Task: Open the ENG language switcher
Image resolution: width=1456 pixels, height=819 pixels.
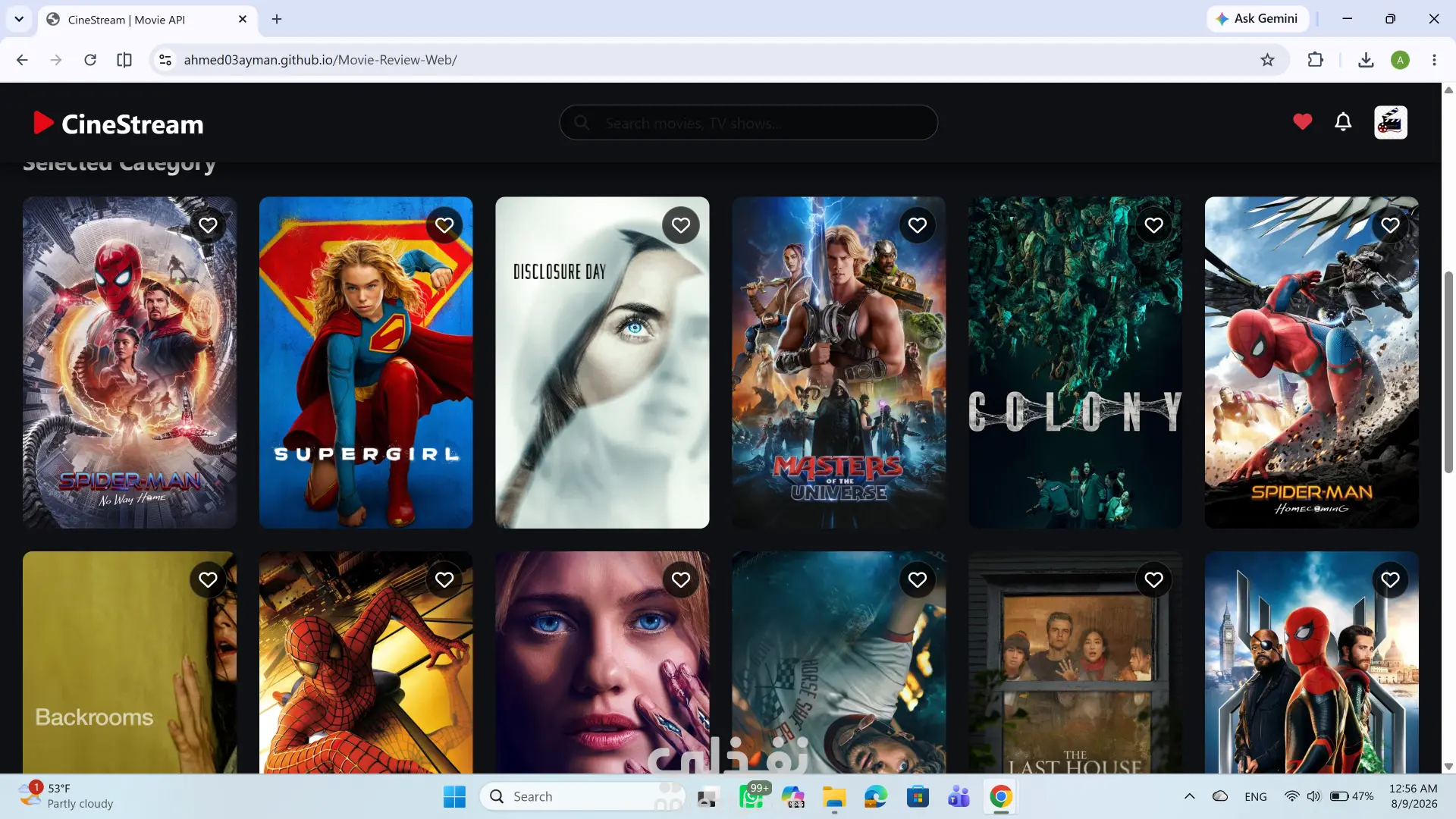Action: pyautogui.click(x=1255, y=796)
